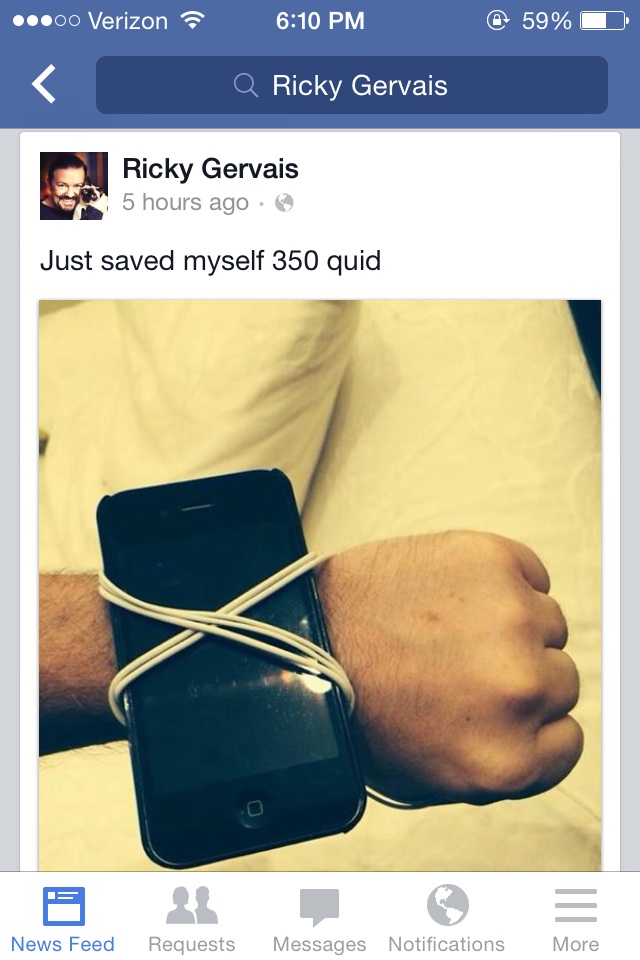
Task: Open the phone-on-wrist post photo
Action: 320,585
